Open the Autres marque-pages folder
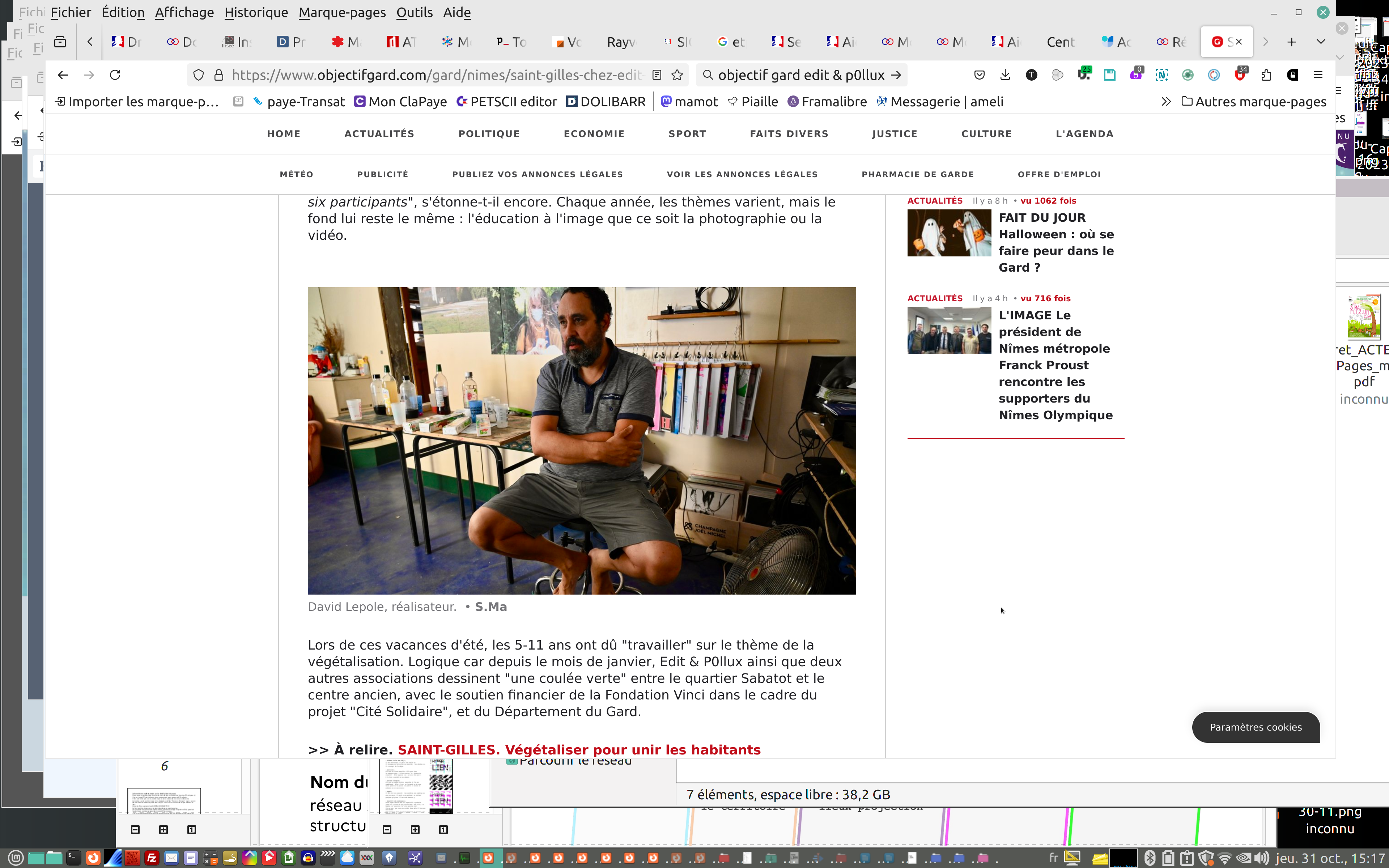 coord(1254,102)
